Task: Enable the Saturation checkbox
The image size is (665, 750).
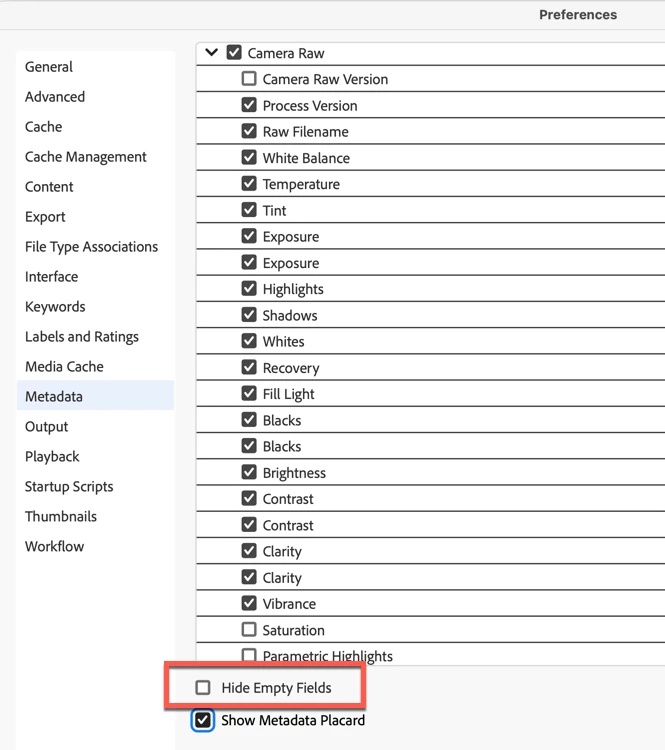Action: coord(249,629)
